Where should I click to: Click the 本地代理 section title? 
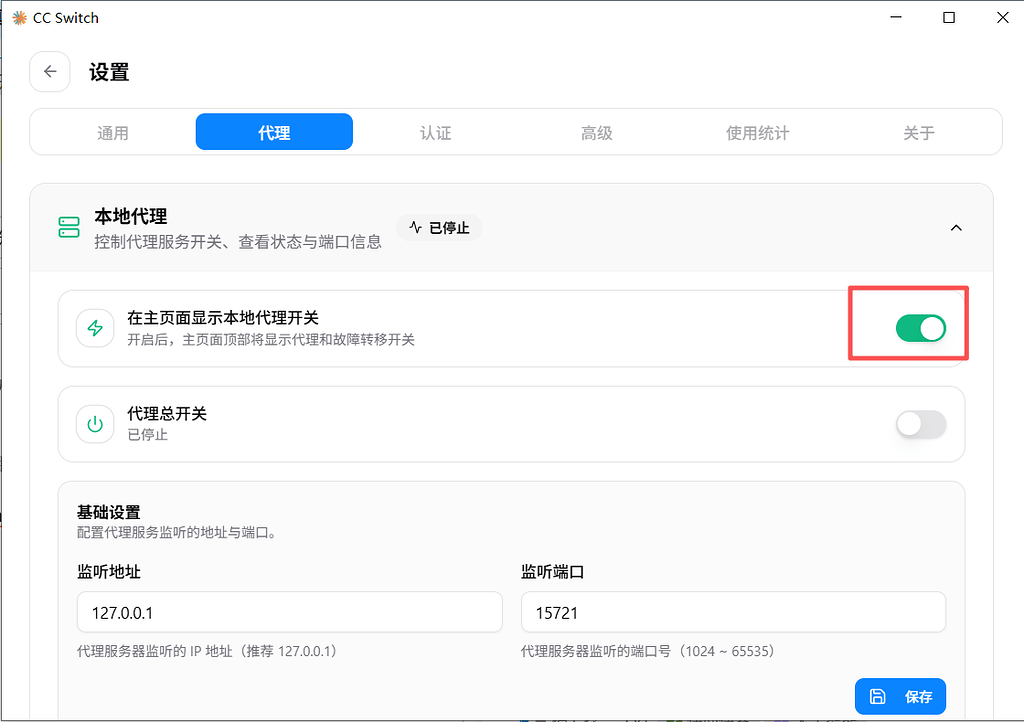point(131,216)
